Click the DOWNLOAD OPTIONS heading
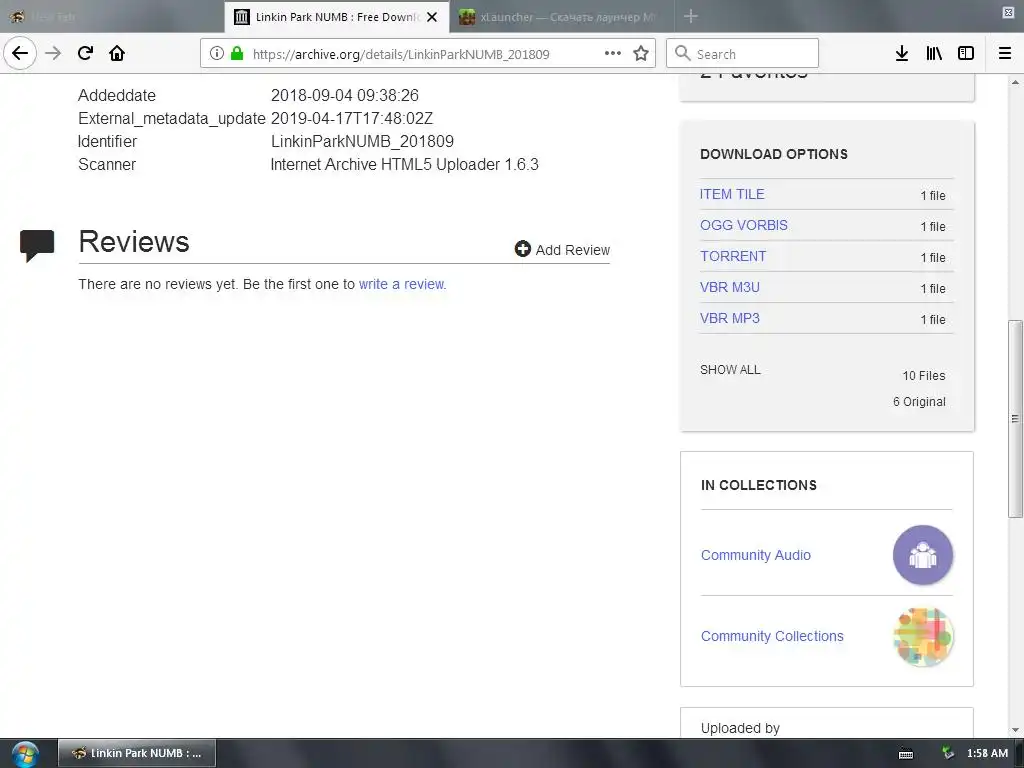 (774, 154)
